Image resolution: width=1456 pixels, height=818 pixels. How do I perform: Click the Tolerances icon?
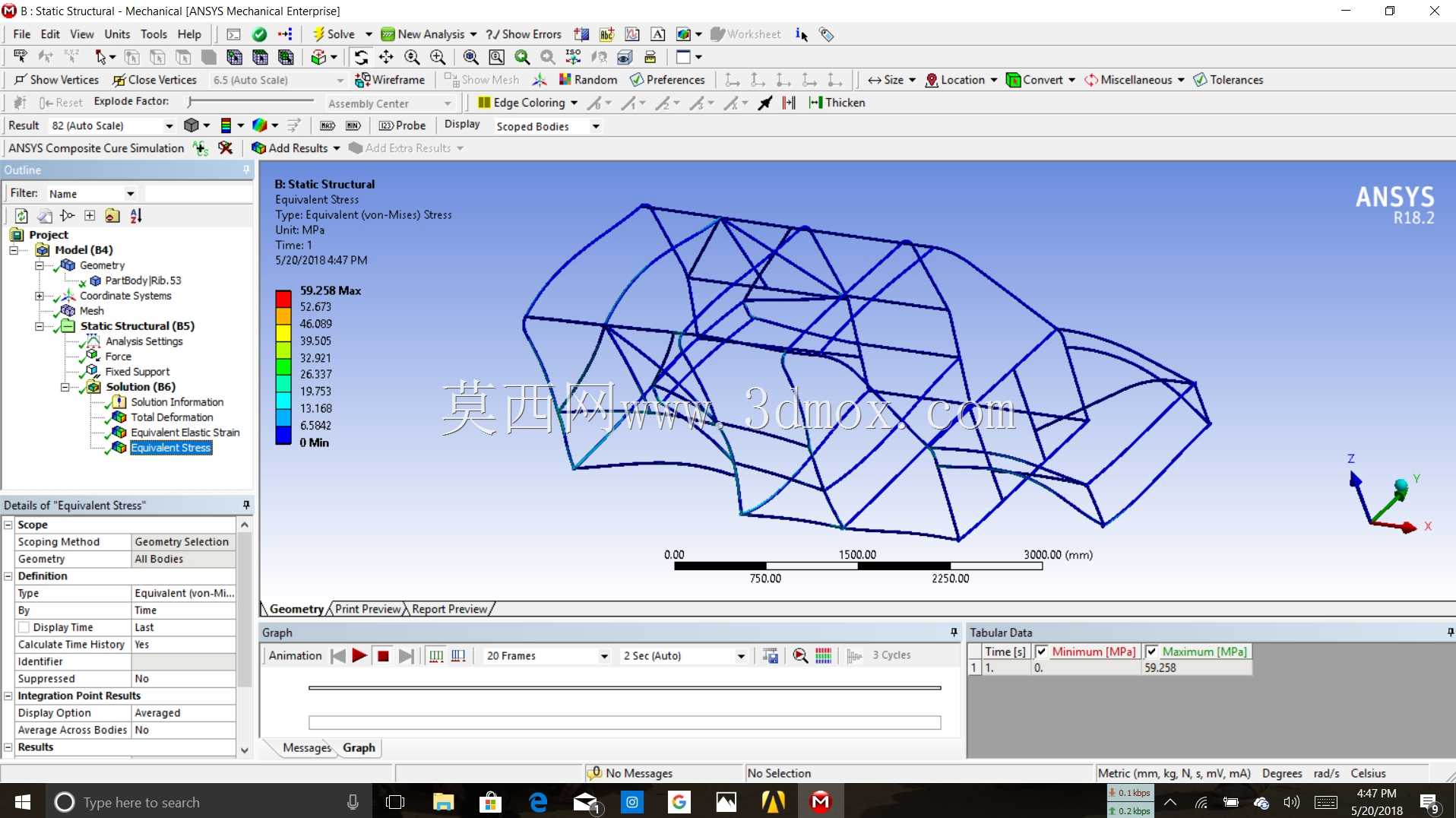click(1200, 80)
